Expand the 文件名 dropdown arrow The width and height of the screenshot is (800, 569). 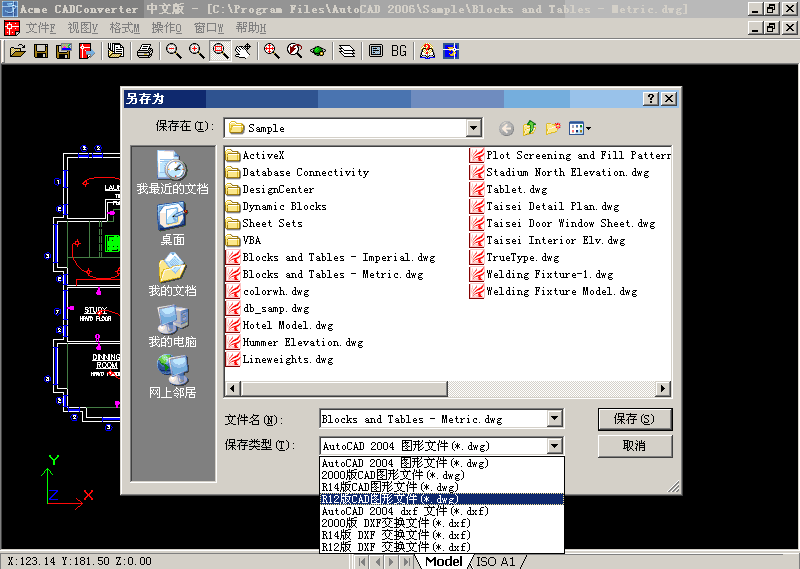coord(554,419)
